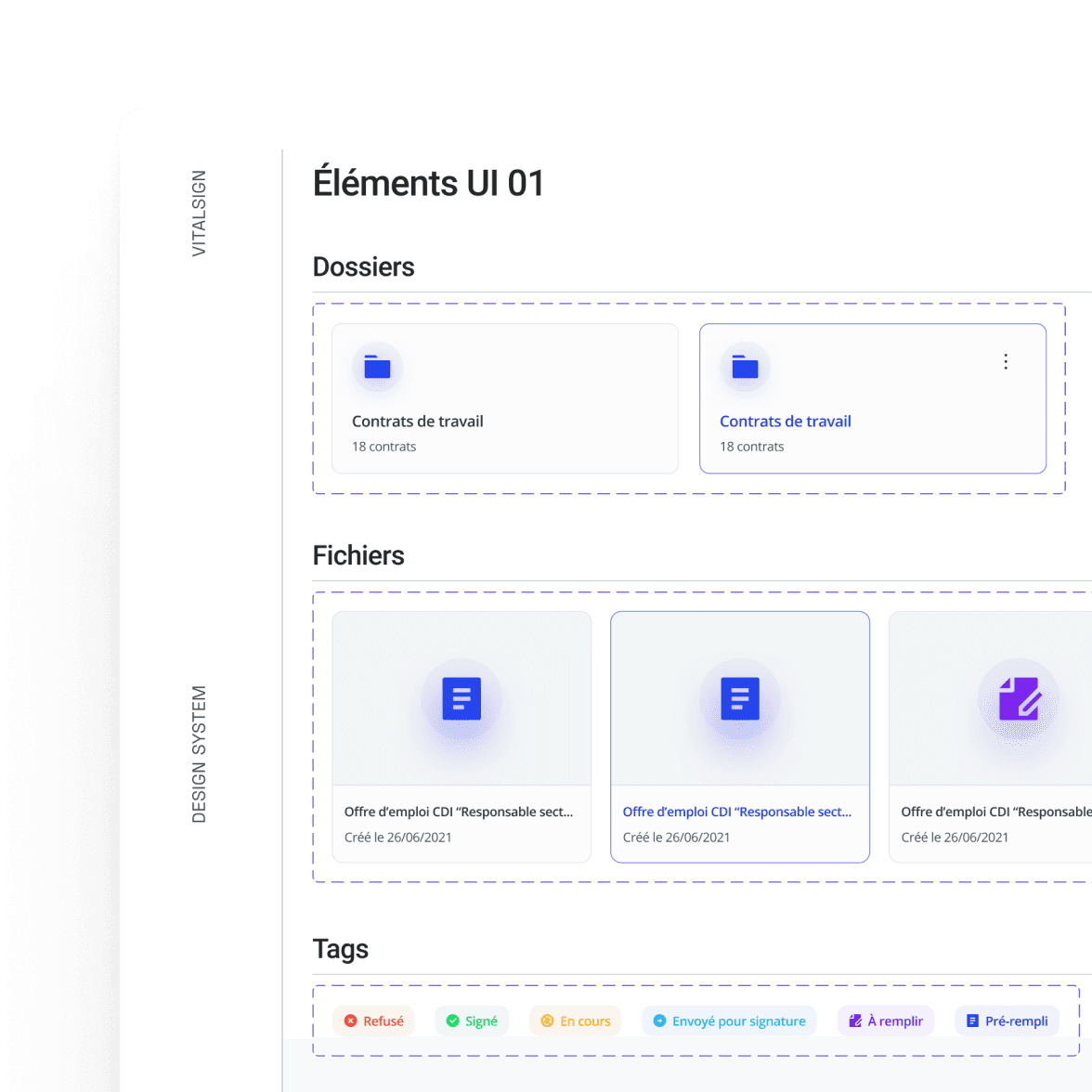Click the document icon on the first file card
This screenshot has width=1092, height=1092.
pyautogui.click(x=461, y=698)
